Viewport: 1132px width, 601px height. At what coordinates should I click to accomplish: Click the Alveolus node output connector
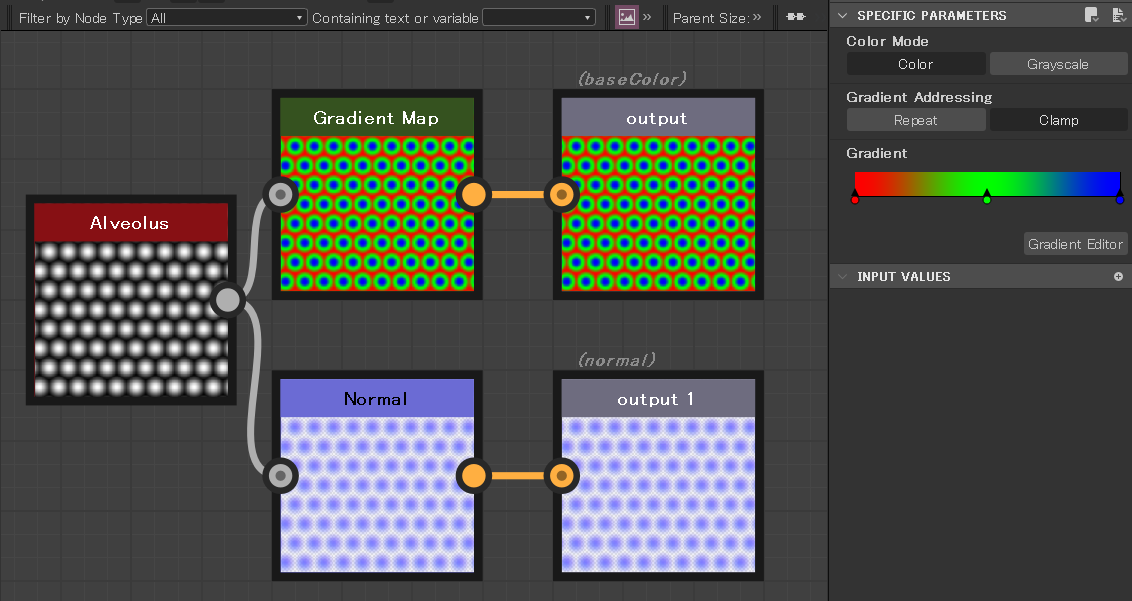tap(228, 300)
